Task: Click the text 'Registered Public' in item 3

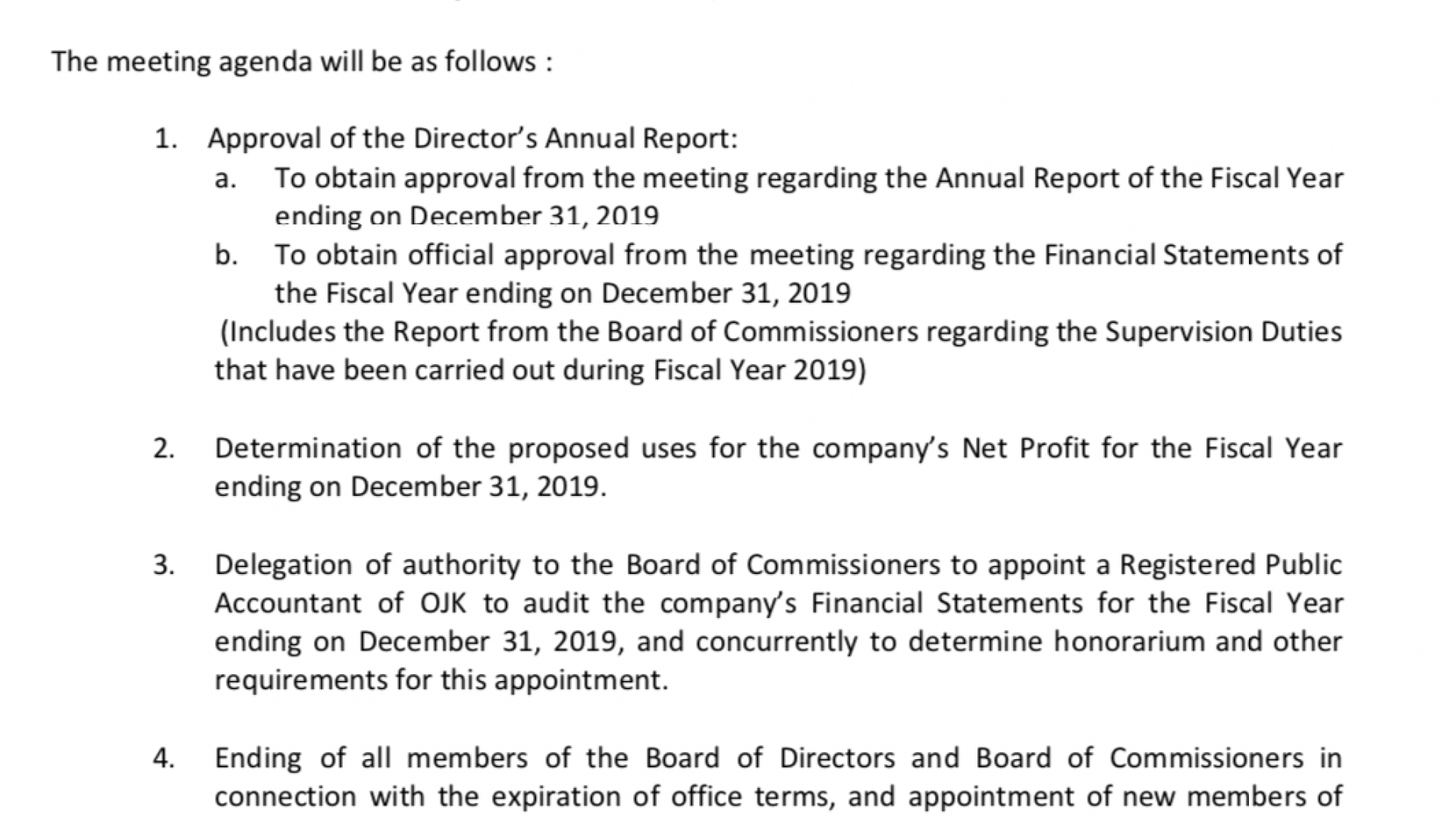Action: click(x=1231, y=565)
